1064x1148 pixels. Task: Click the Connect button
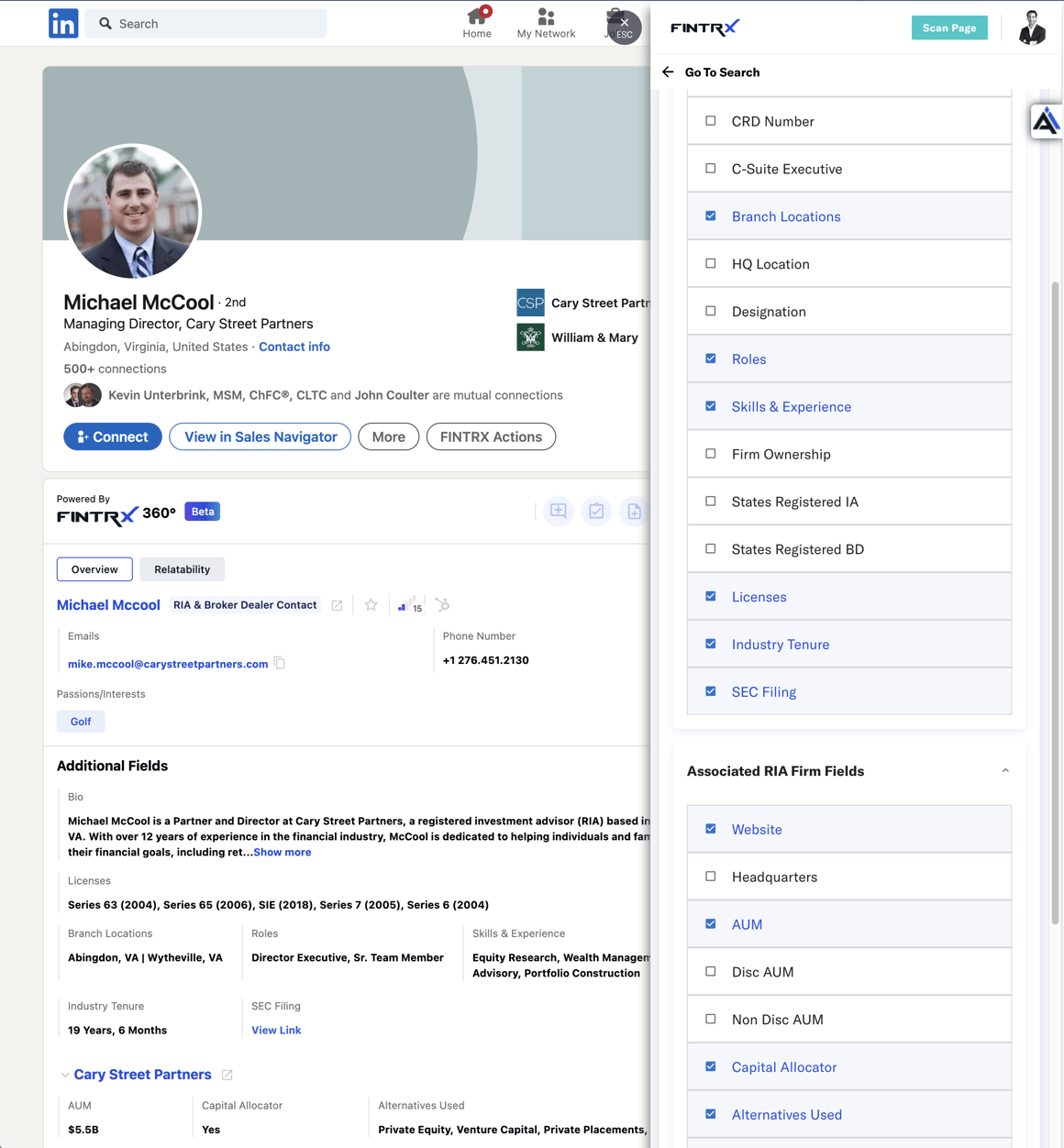point(113,436)
